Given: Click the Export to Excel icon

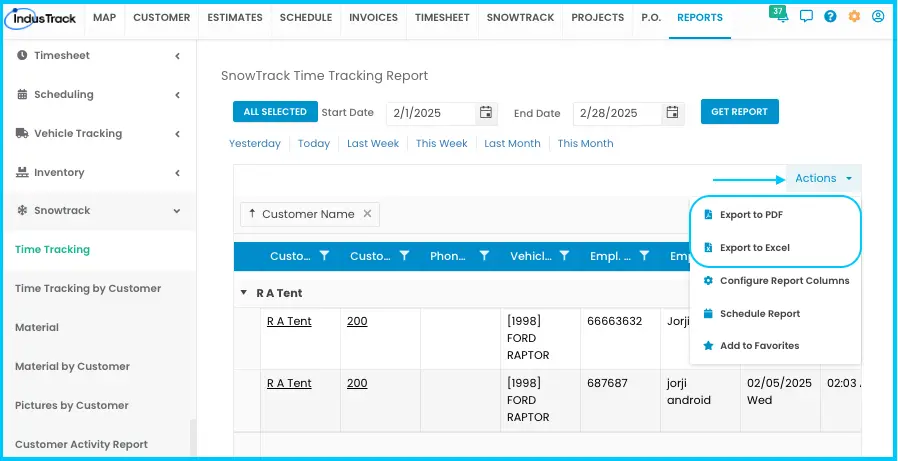Looking at the screenshot, I should 708,247.
